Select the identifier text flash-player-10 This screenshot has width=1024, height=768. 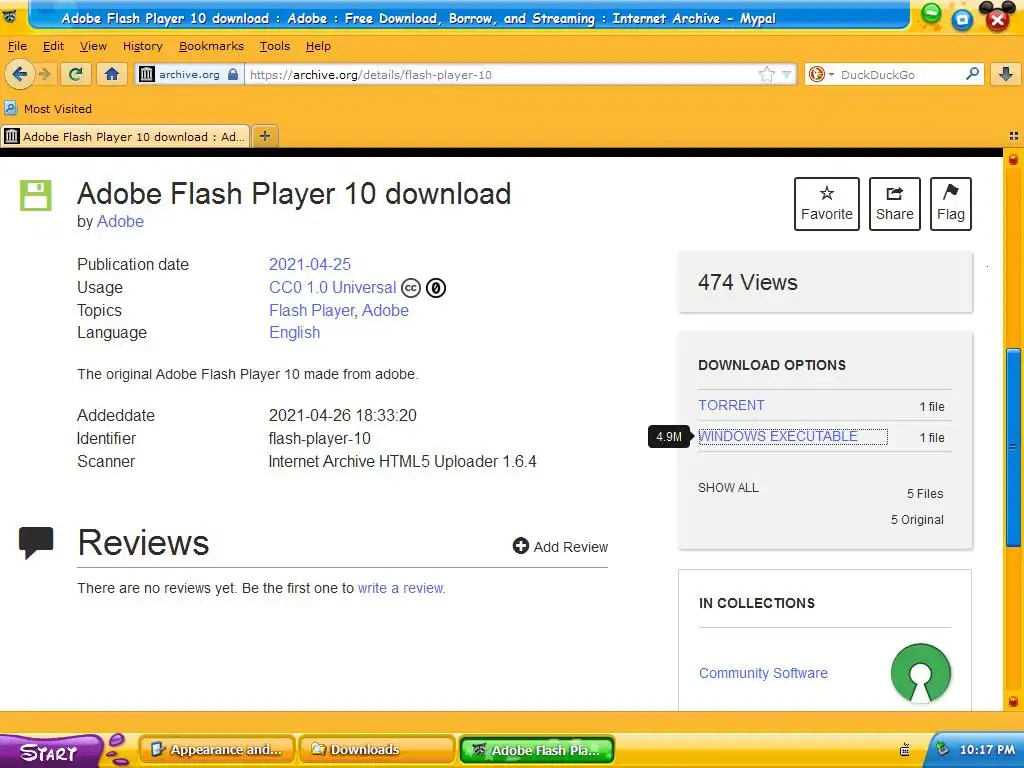click(x=319, y=438)
